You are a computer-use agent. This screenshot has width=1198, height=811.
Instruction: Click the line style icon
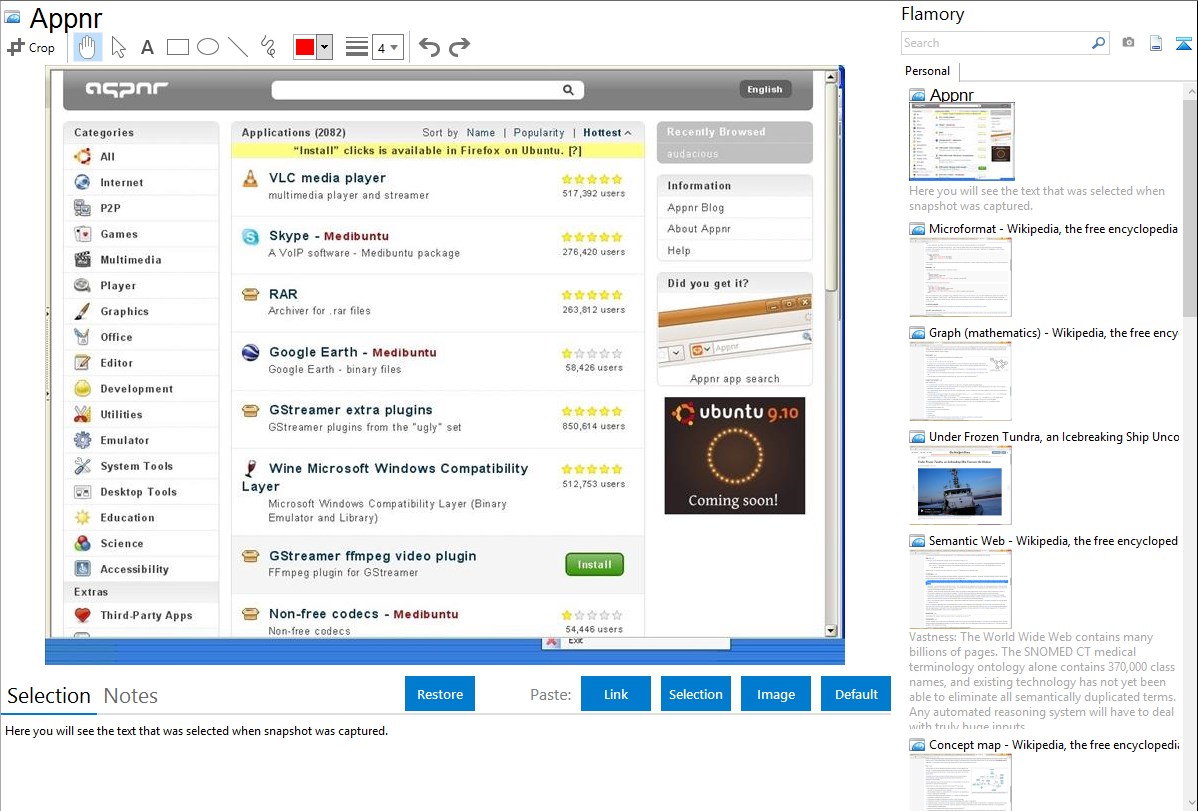pos(357,47)
